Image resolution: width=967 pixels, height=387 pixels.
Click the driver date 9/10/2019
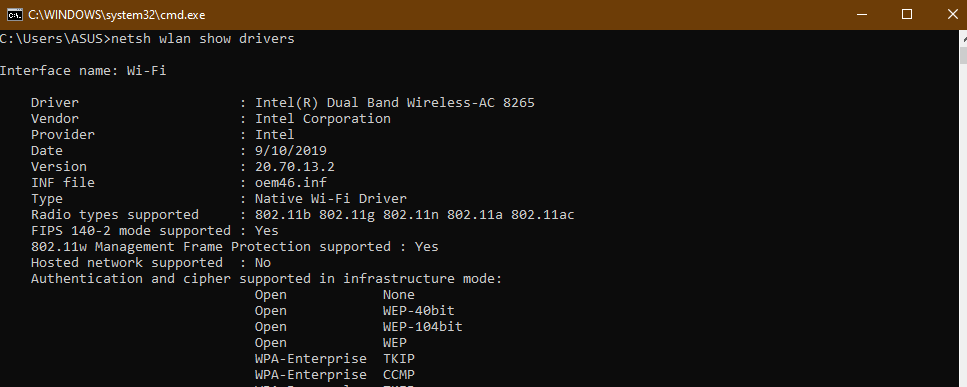[290, 151]
